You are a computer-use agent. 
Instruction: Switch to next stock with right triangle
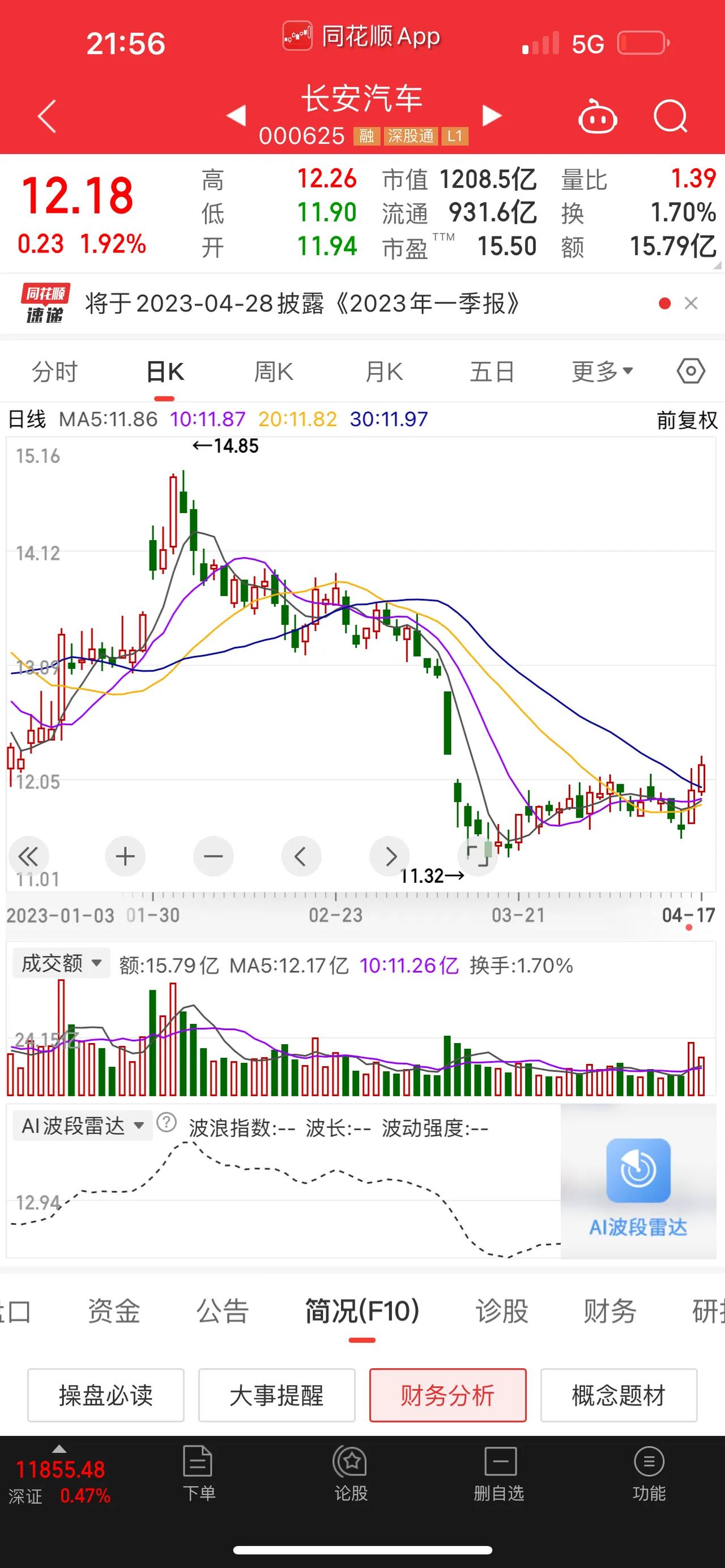point(492,116)
